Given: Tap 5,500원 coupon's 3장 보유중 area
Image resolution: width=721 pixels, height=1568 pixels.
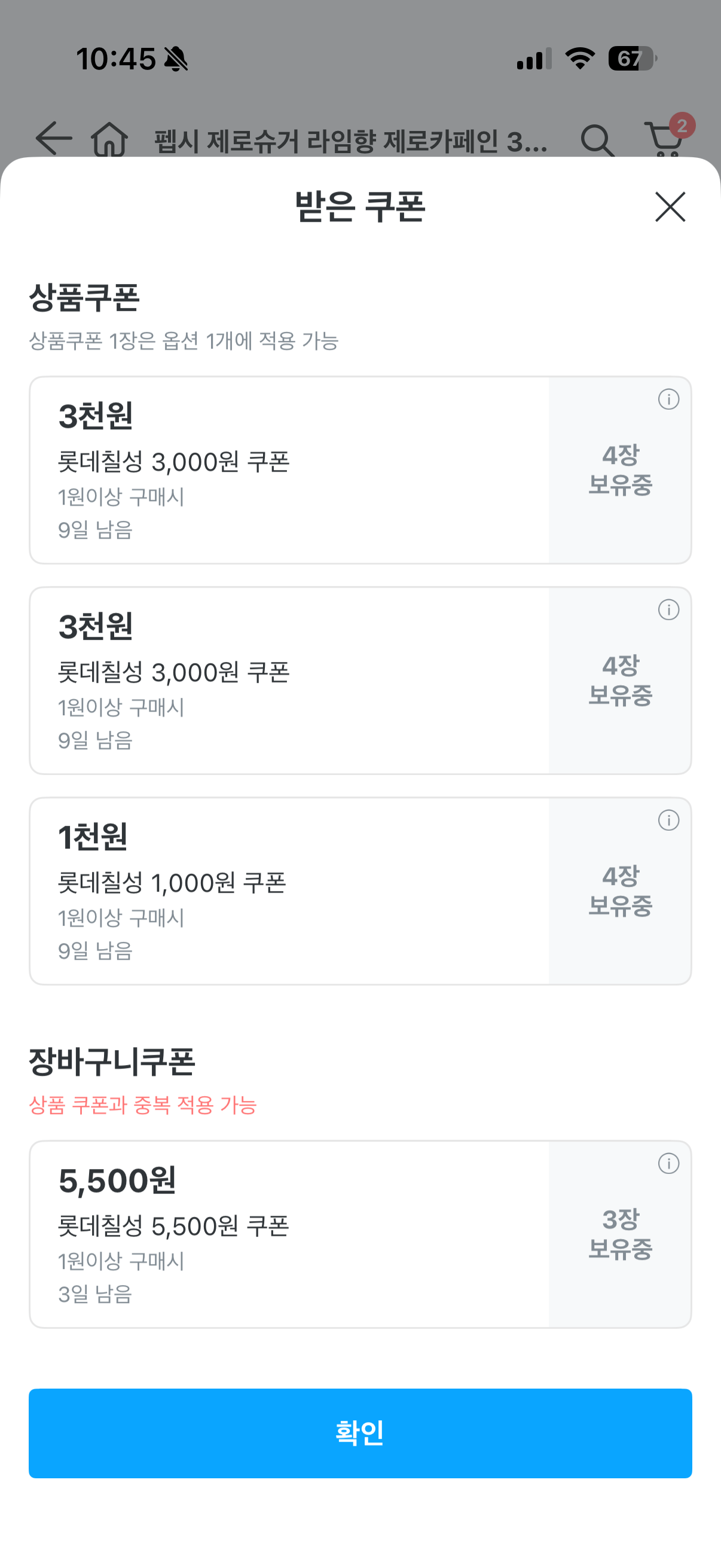Looking at the screenshot, I should tap(620, 1234).
